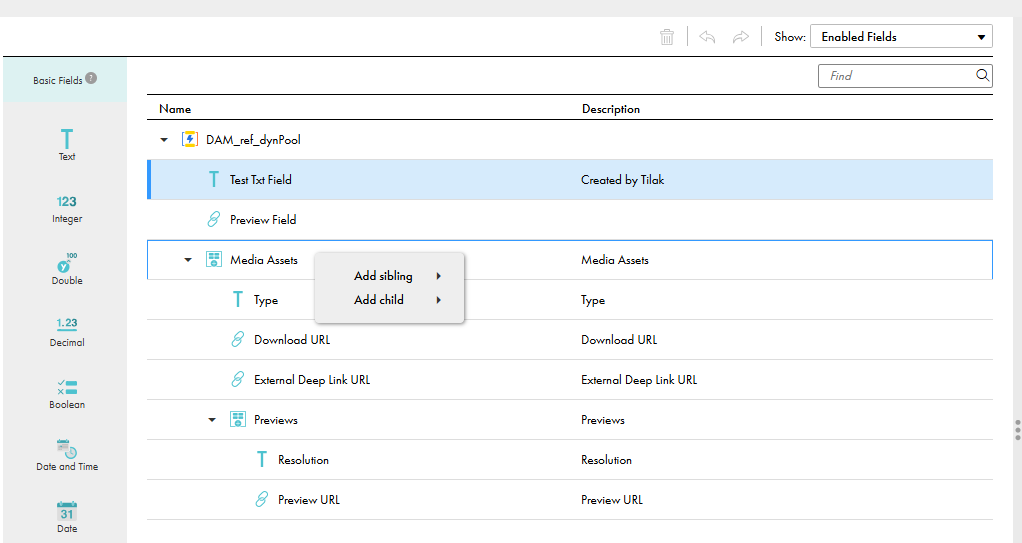
Task: Click the 'Created by Tilak' description
Action: tap(622, 180)
